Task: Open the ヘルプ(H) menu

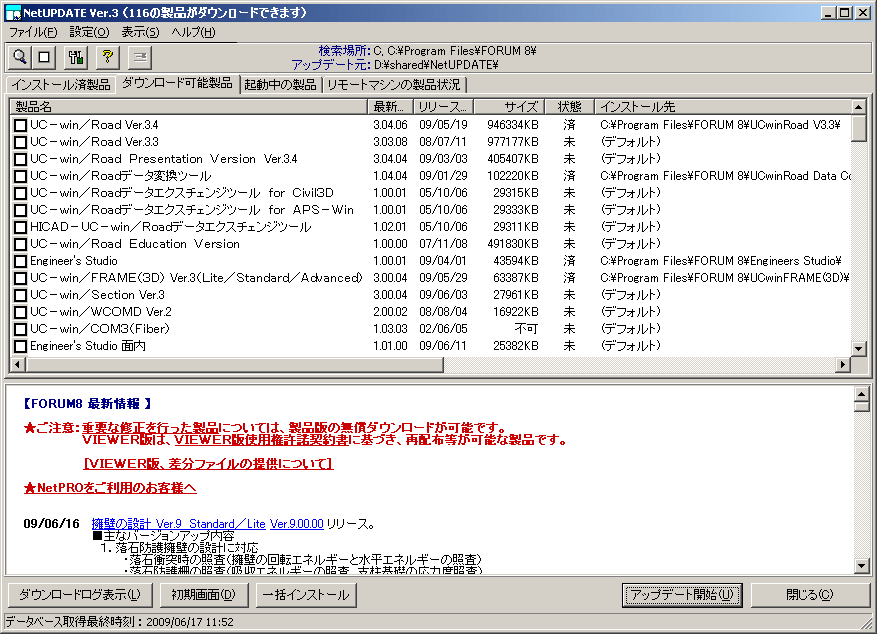Action: click(193, 32)
